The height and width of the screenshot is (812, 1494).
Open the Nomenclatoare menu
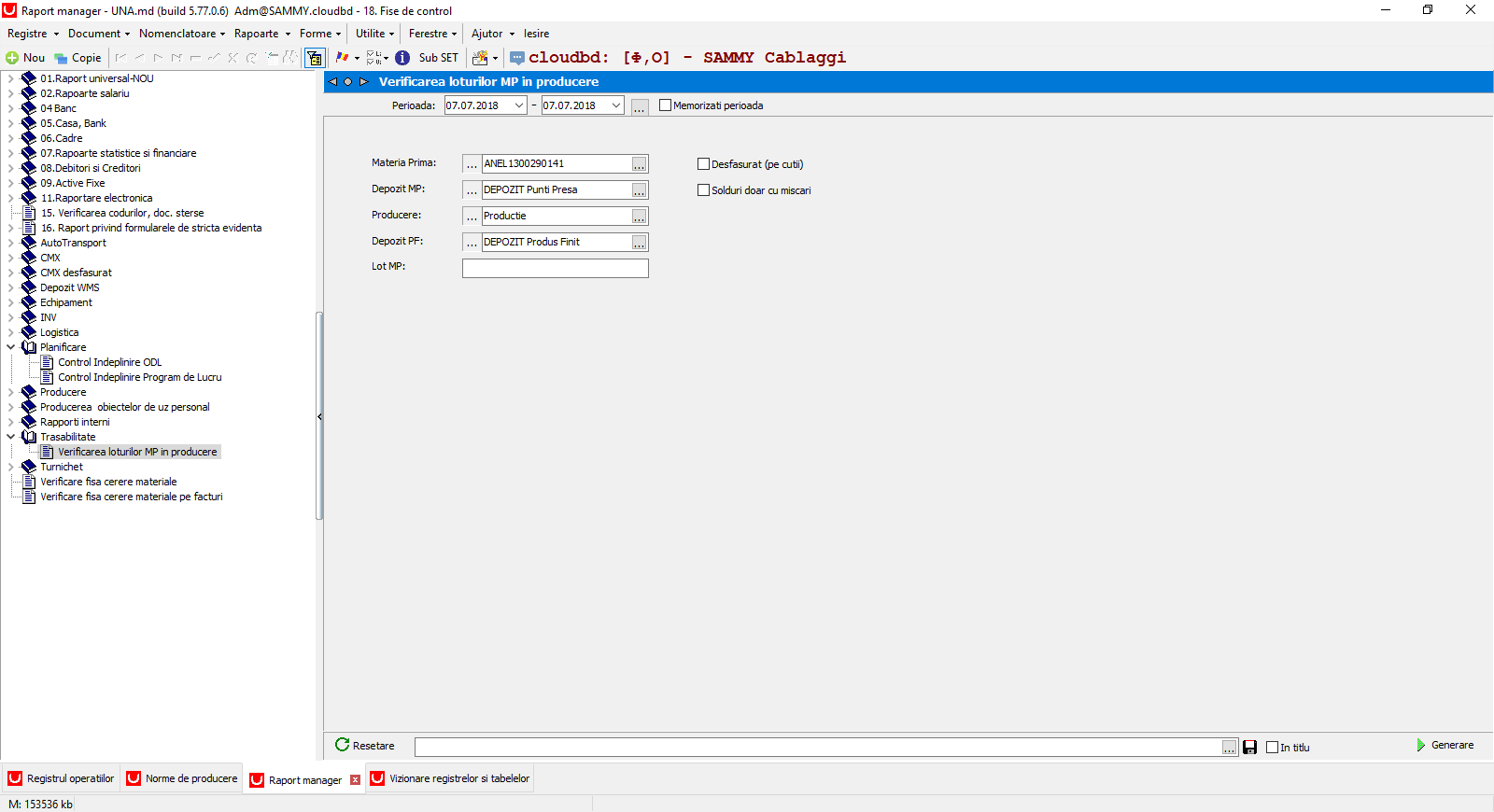(x=182, y=34)
